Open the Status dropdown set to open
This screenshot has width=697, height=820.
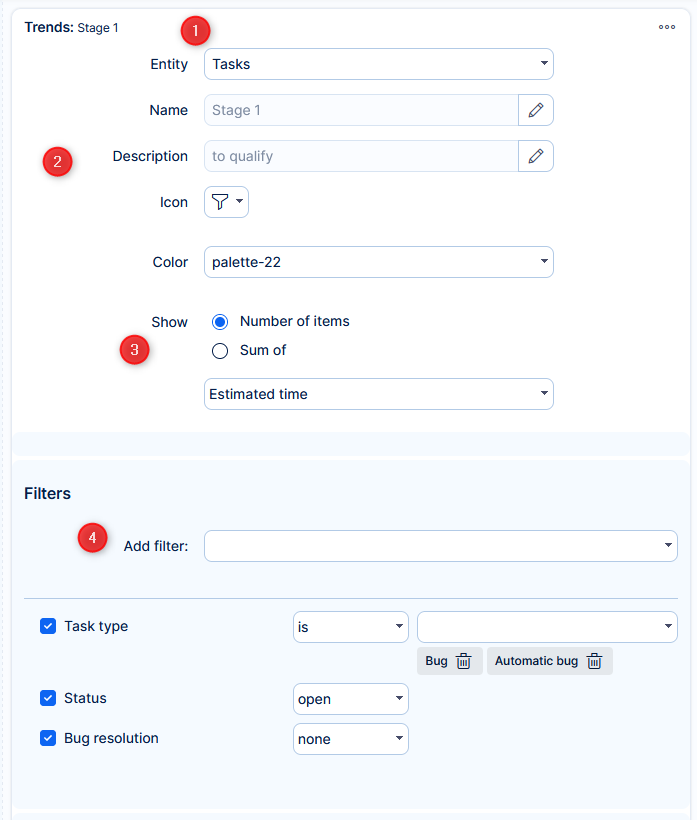tap(350, 699)
